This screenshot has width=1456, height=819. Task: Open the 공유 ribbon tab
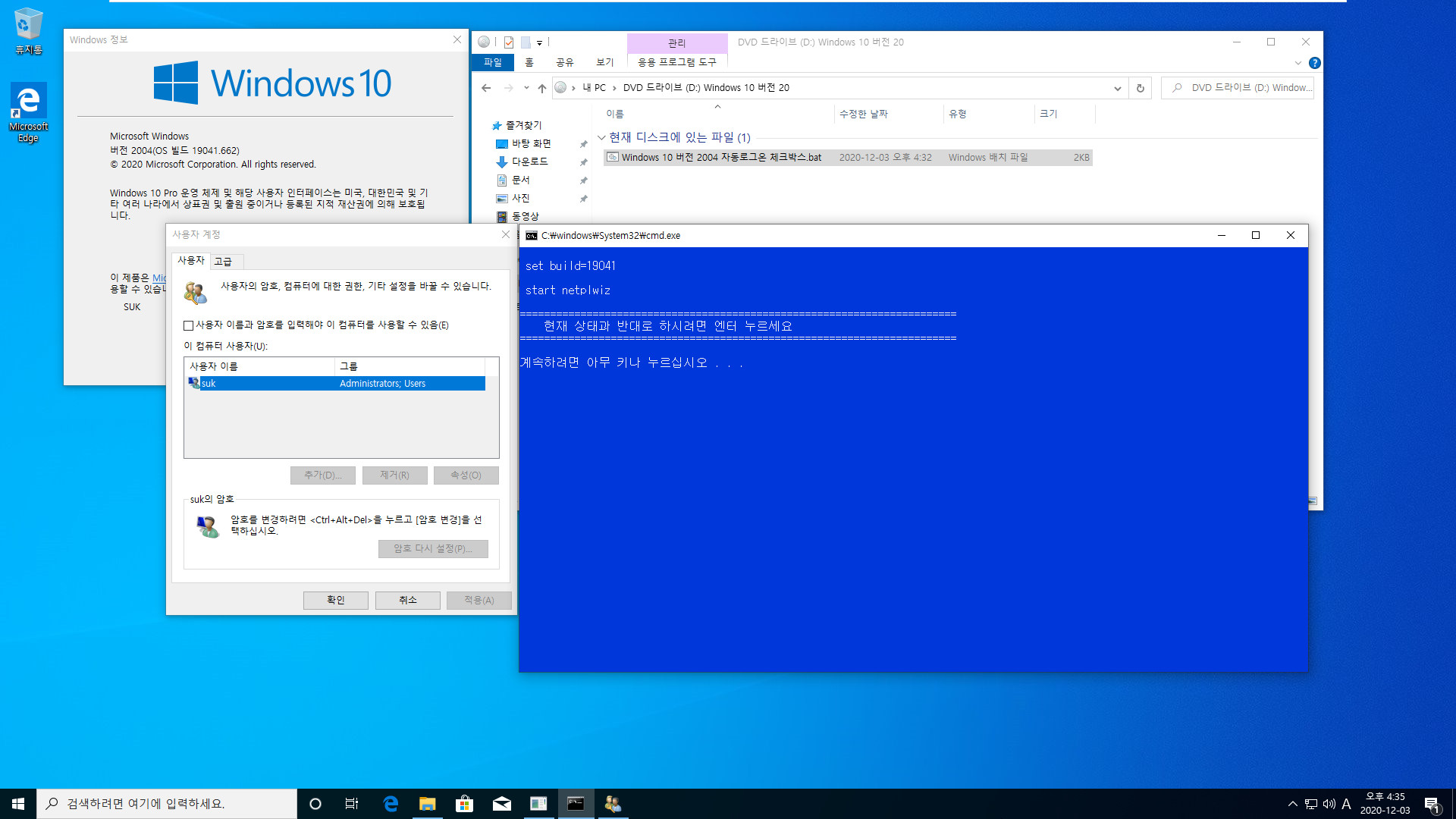click(565, 62)
